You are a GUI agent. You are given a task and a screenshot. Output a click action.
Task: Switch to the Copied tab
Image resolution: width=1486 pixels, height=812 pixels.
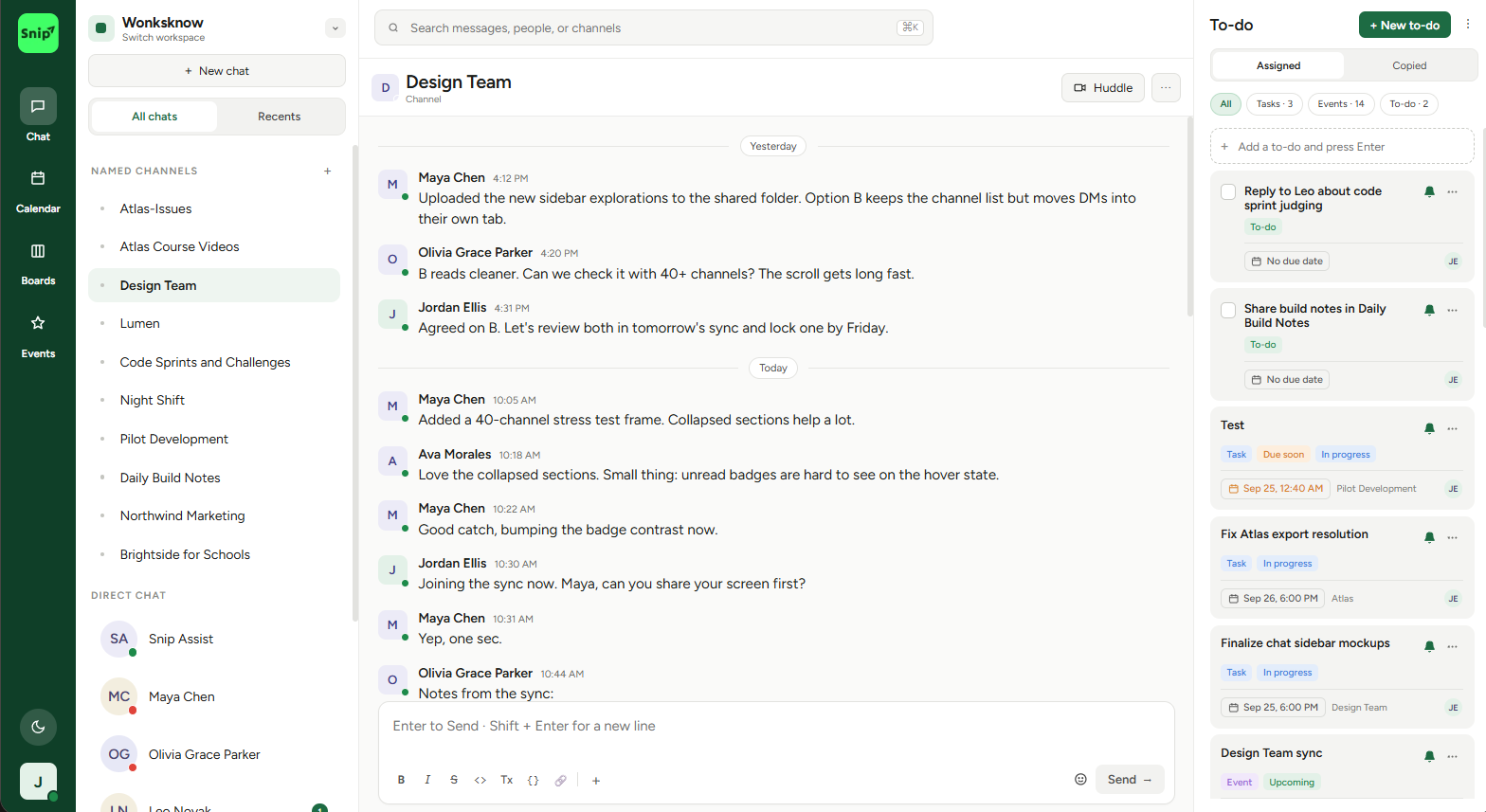click(1409, 65)
